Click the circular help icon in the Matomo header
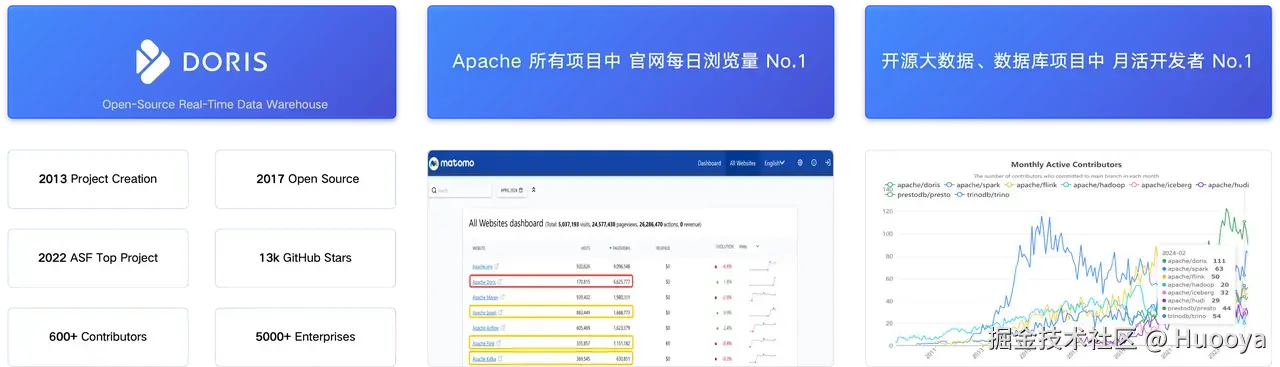The height and width of the screenshot is (367, 1280). (813, 162)
